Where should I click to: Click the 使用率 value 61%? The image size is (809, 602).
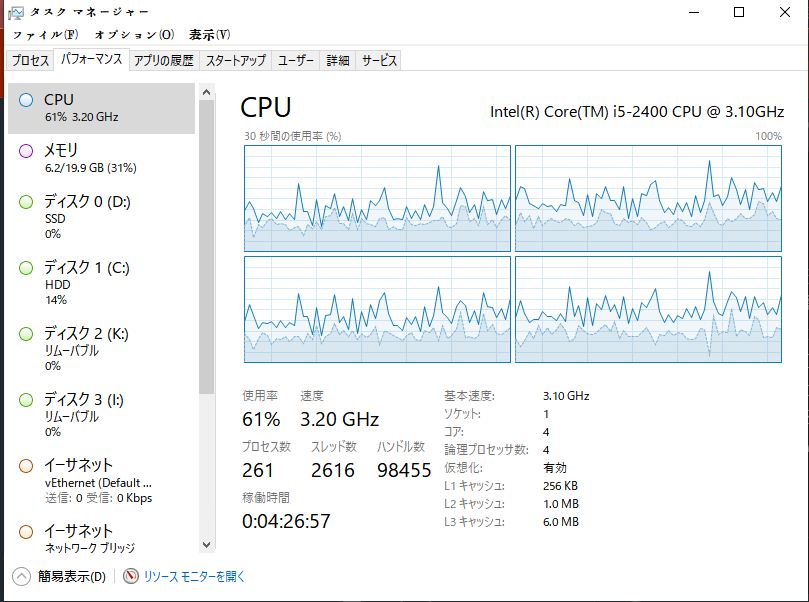(261, 419)
